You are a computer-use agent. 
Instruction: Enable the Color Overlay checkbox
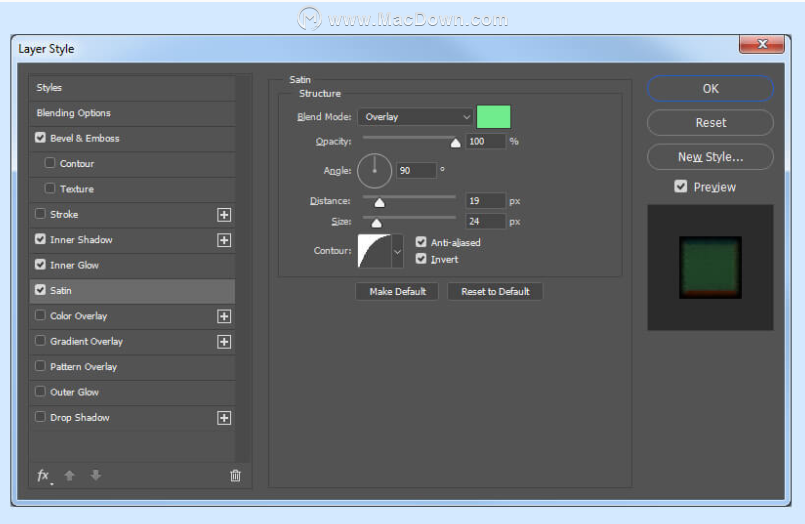point(40,315)
